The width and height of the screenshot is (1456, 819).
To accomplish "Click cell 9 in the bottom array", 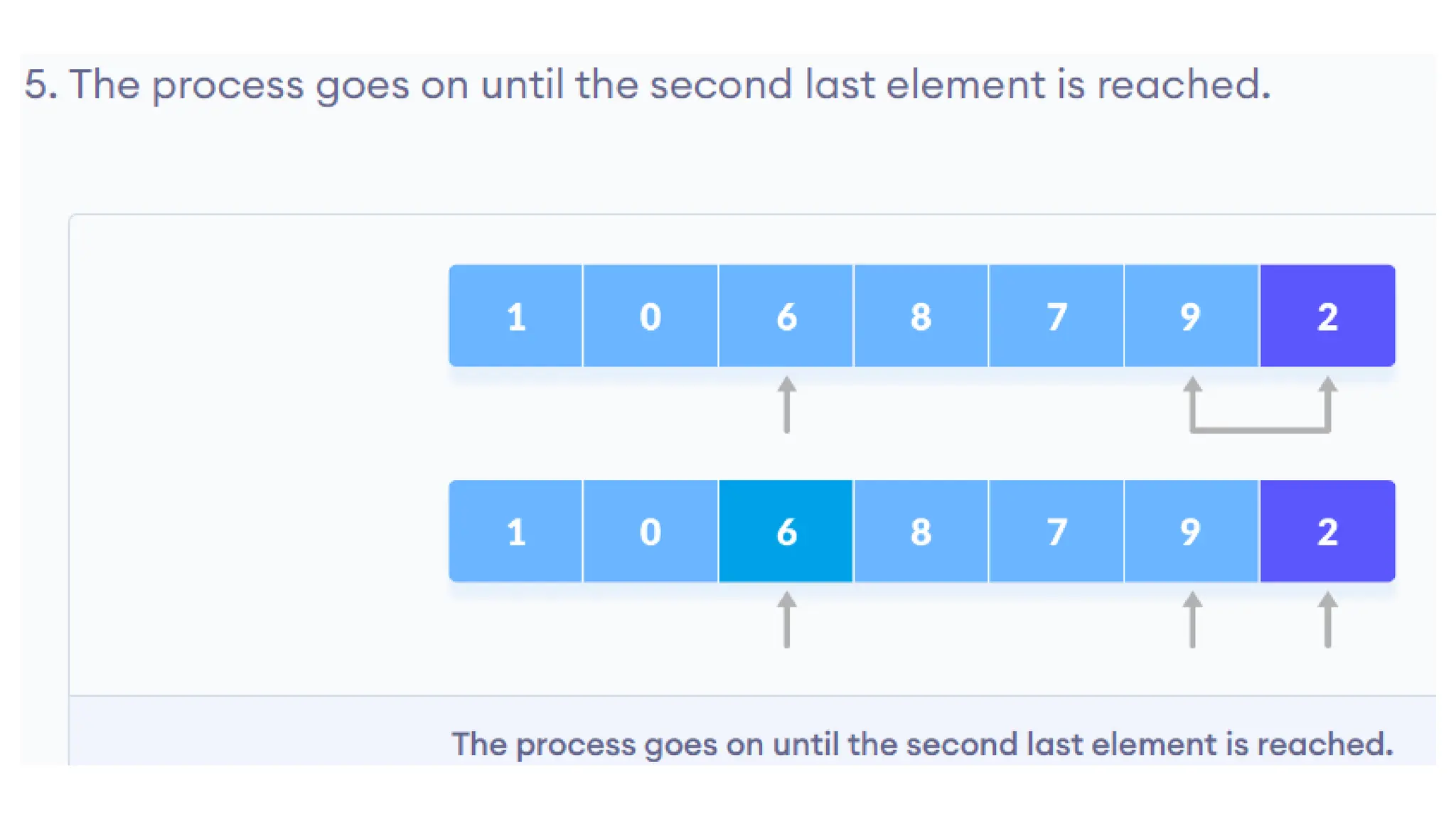I will point(1192,531).
